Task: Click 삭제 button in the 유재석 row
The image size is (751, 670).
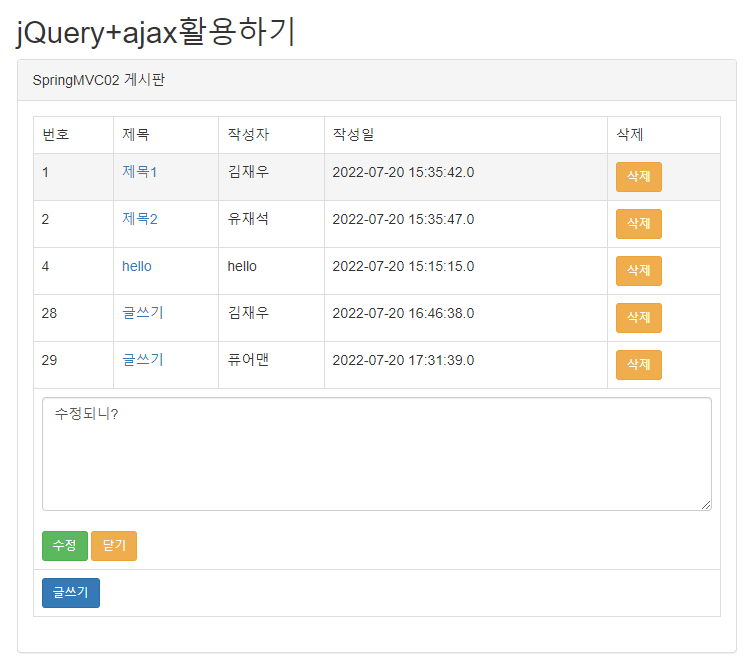Action: [638, 224]
